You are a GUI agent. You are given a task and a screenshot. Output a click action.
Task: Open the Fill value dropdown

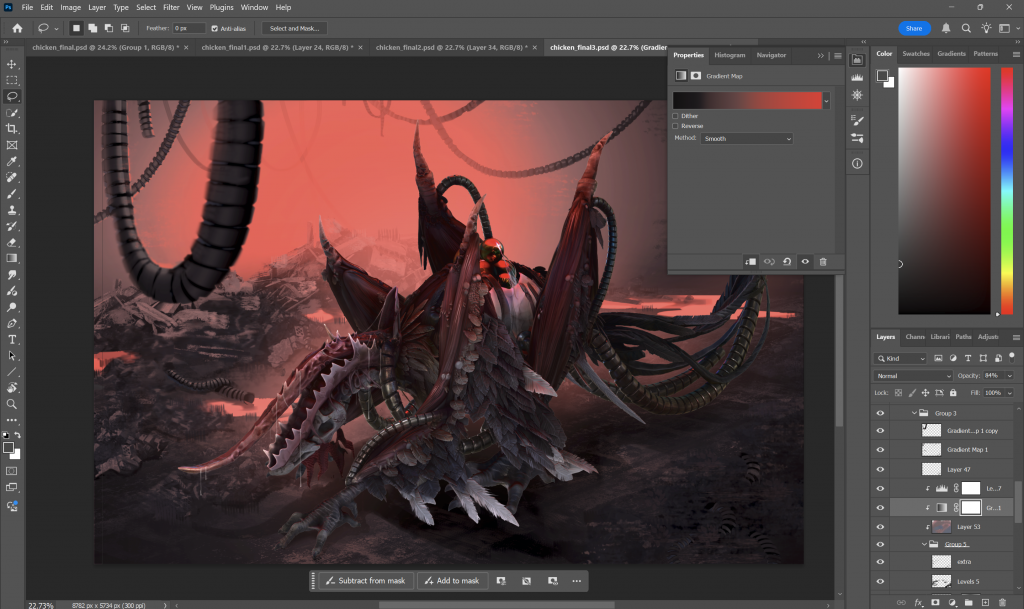[1010, 393]
